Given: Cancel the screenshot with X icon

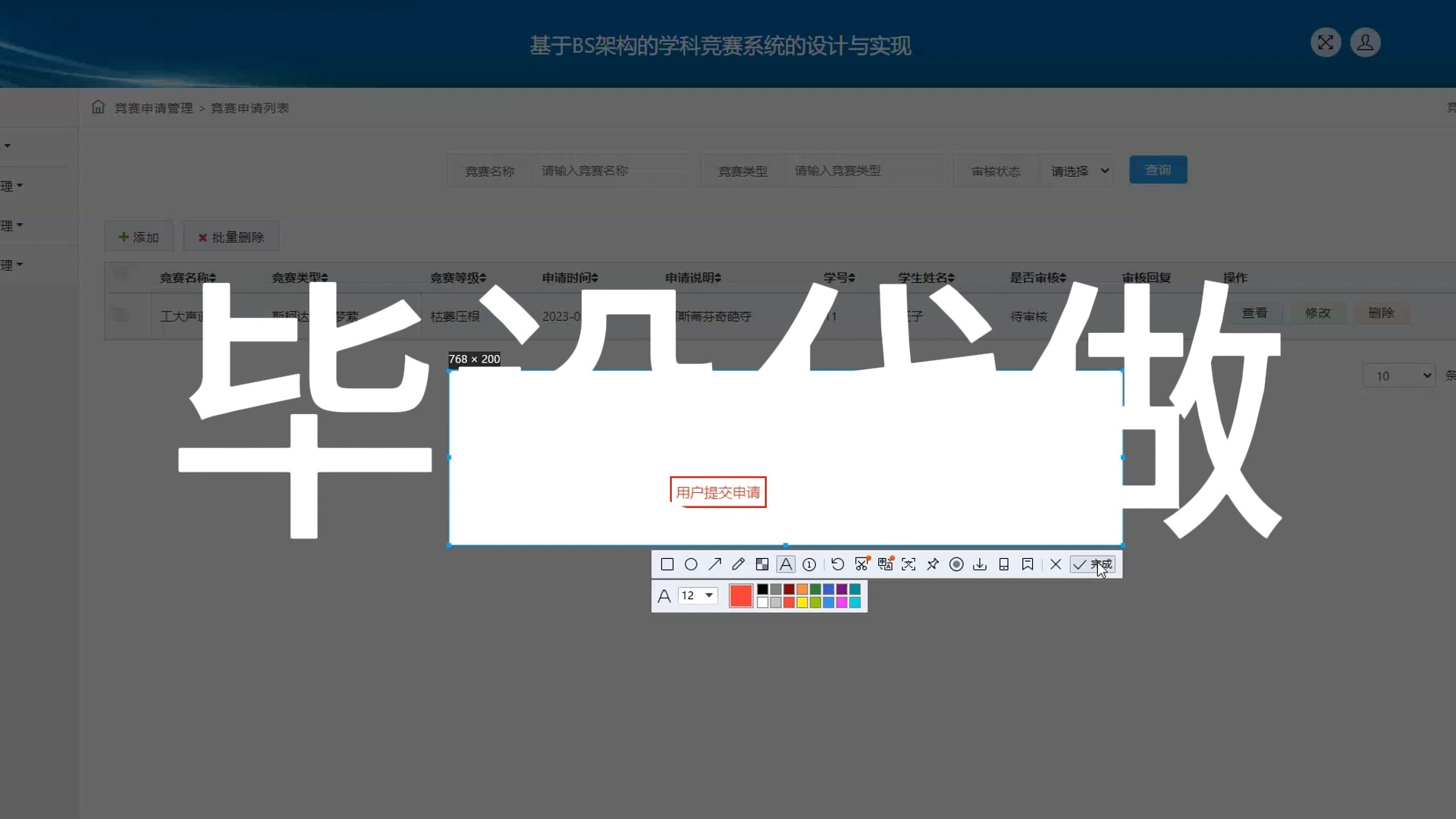Looking at the screenshot, I should pos(1056,564).
